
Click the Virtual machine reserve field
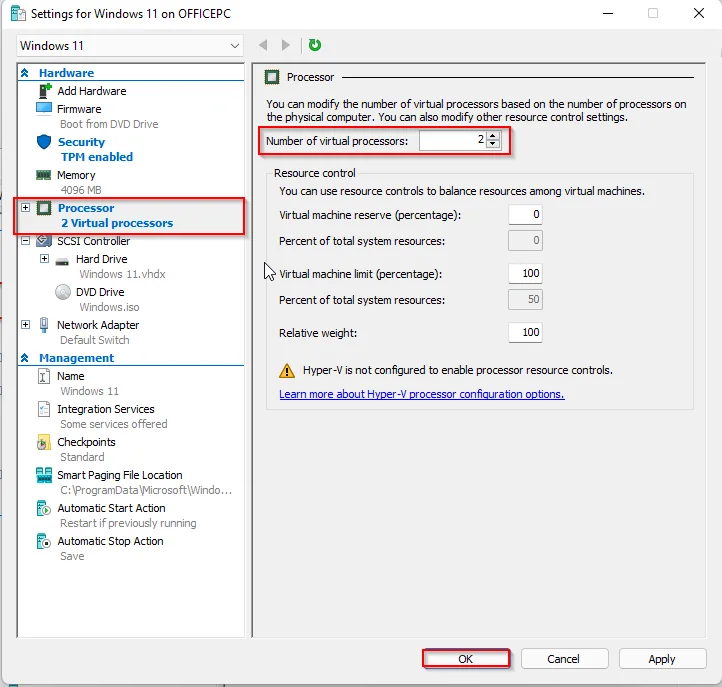525,215
